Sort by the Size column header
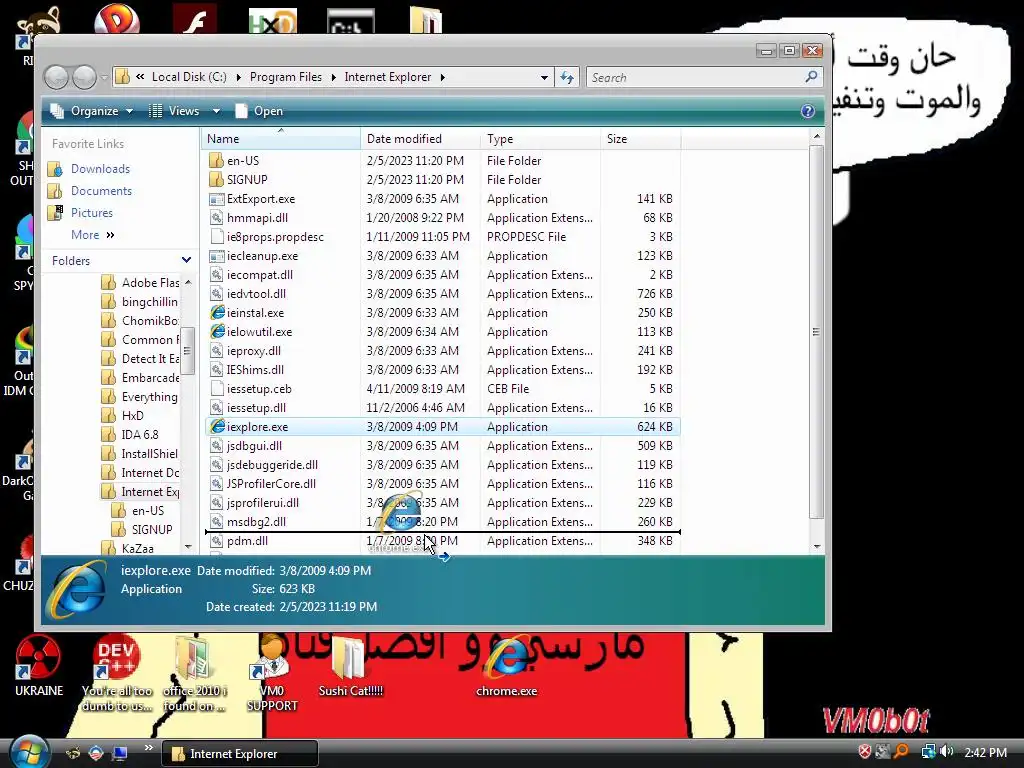This screenshot has width=1024, height=768. click(640, 139)
